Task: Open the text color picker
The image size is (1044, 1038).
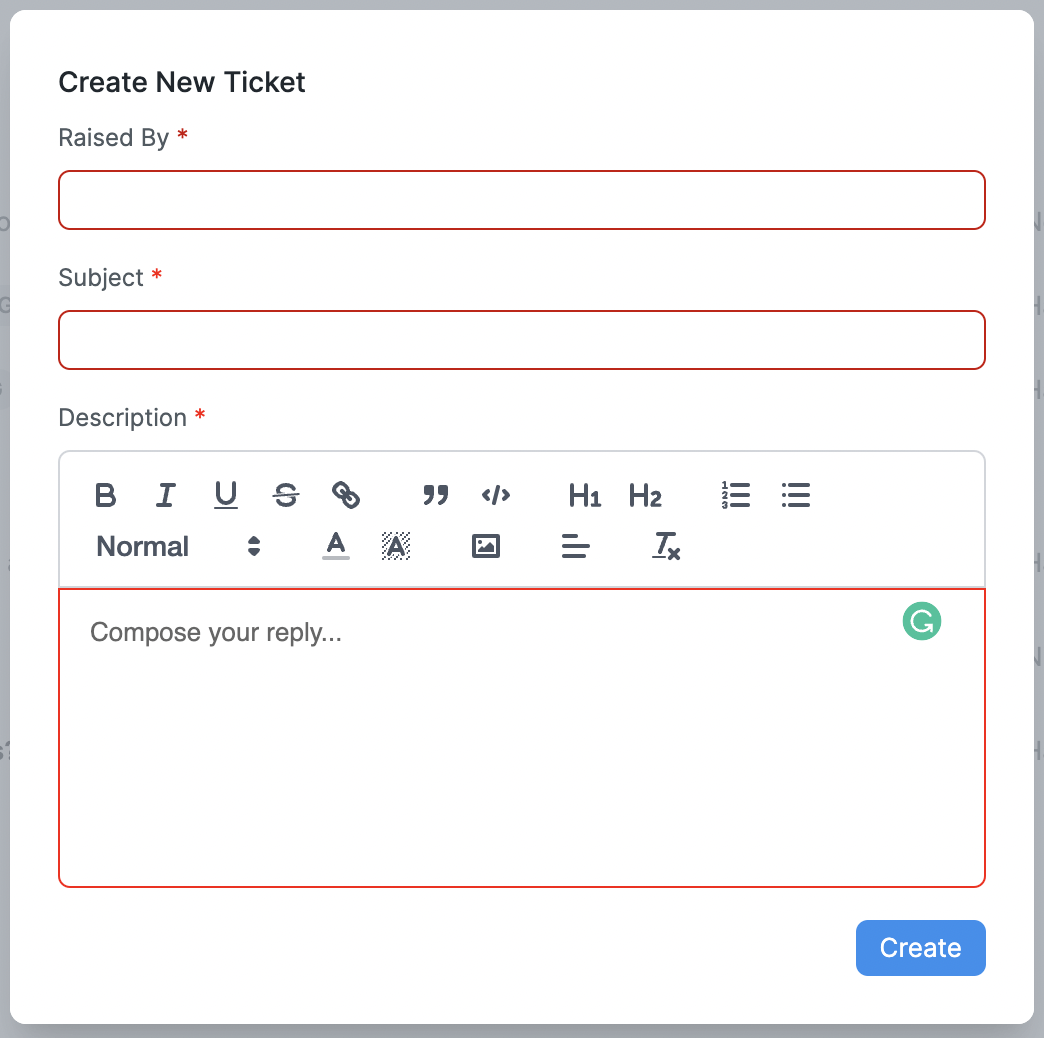Action: [x=336, y=546]
